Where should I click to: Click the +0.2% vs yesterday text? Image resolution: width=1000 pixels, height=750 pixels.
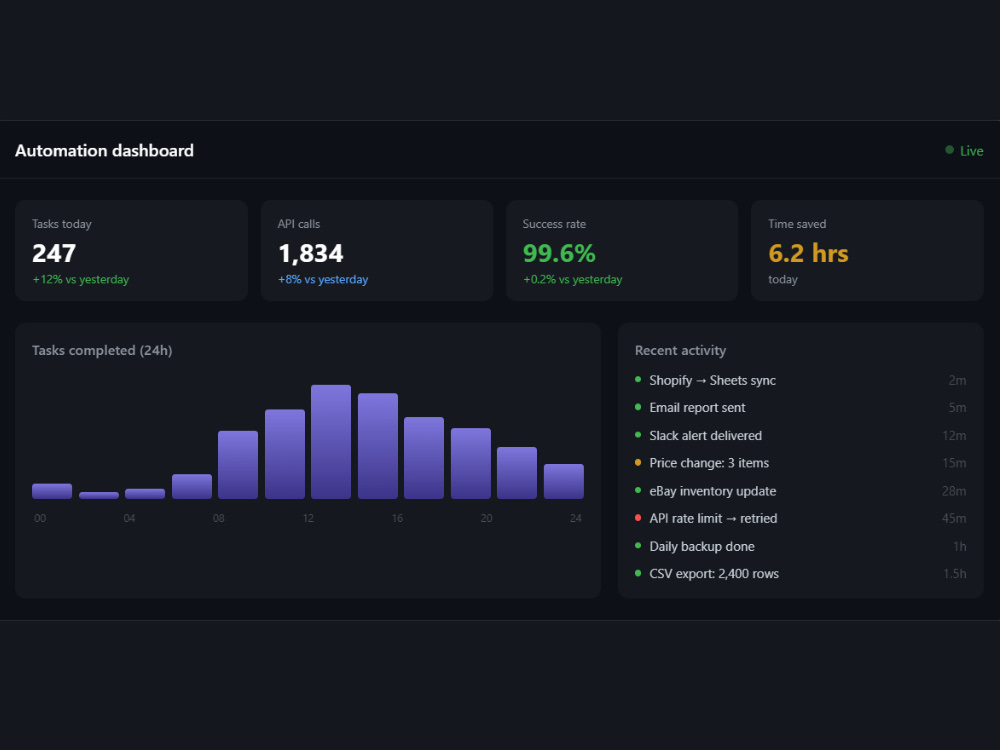573,279
